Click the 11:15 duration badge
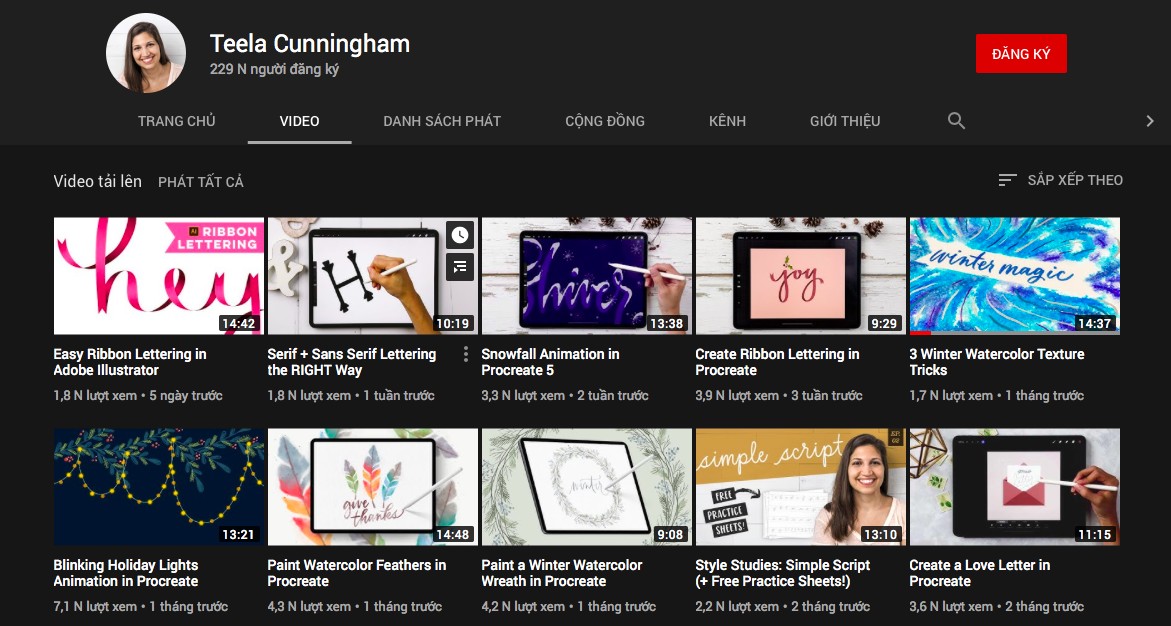Viewport: 1171px width, 626px height. click(1095, 534)
